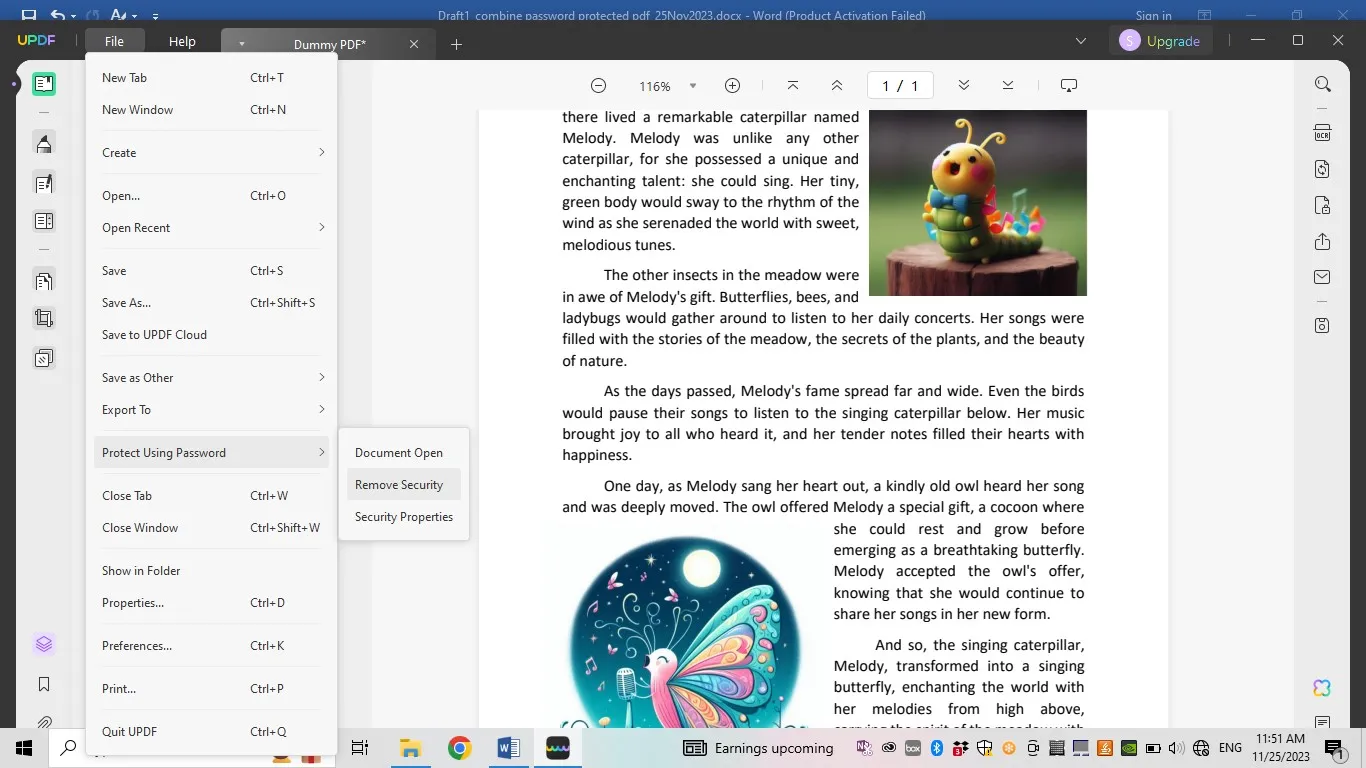Click the Sign in link
This screenshot has width=1366, height=768.
point(1152,15)
